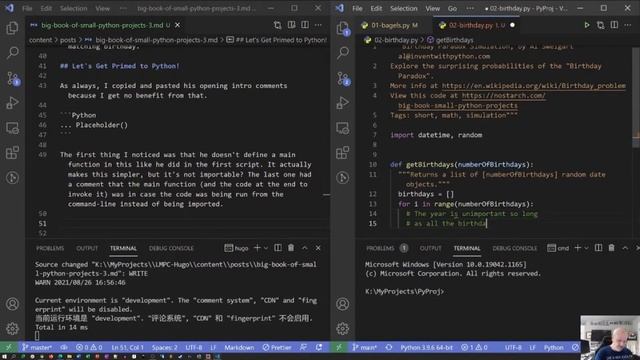
Task: Open Accounts in the right PyProj window
Action: tap(343, 304)
